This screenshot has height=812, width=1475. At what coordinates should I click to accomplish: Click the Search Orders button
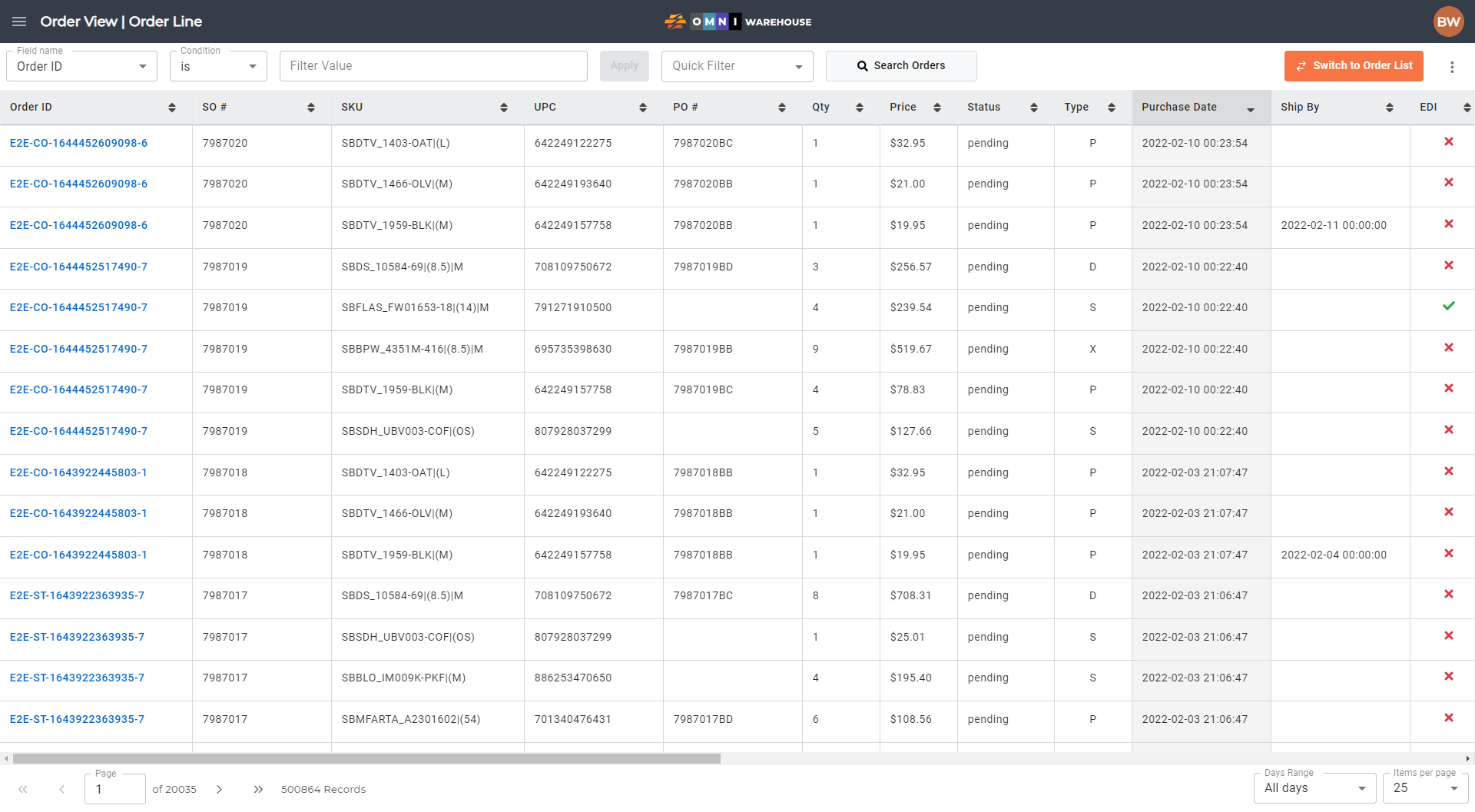coord(901,66)
